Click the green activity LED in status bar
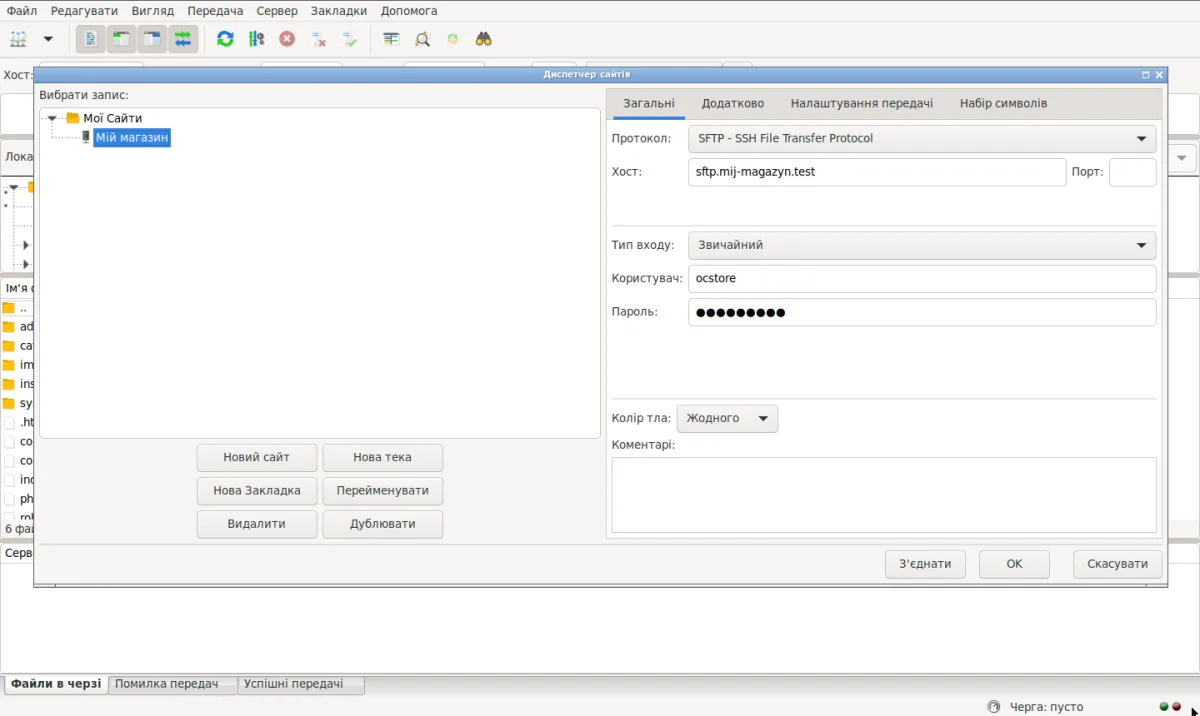Screen dimensions: 1200x716 (1164, 707)
